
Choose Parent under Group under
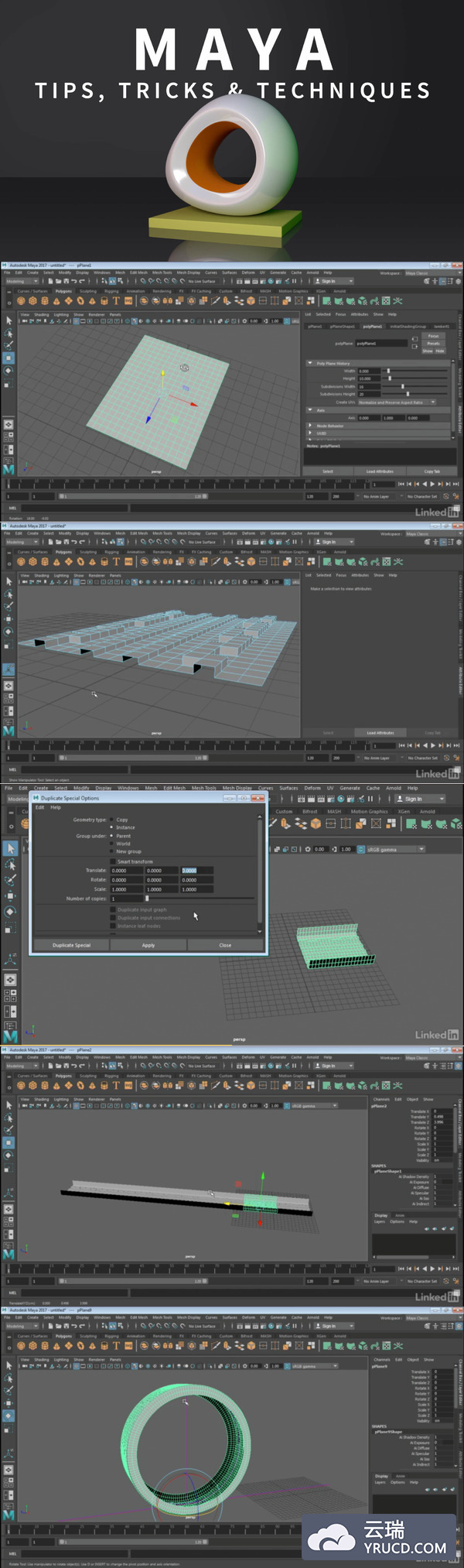[x=112, y=836]
